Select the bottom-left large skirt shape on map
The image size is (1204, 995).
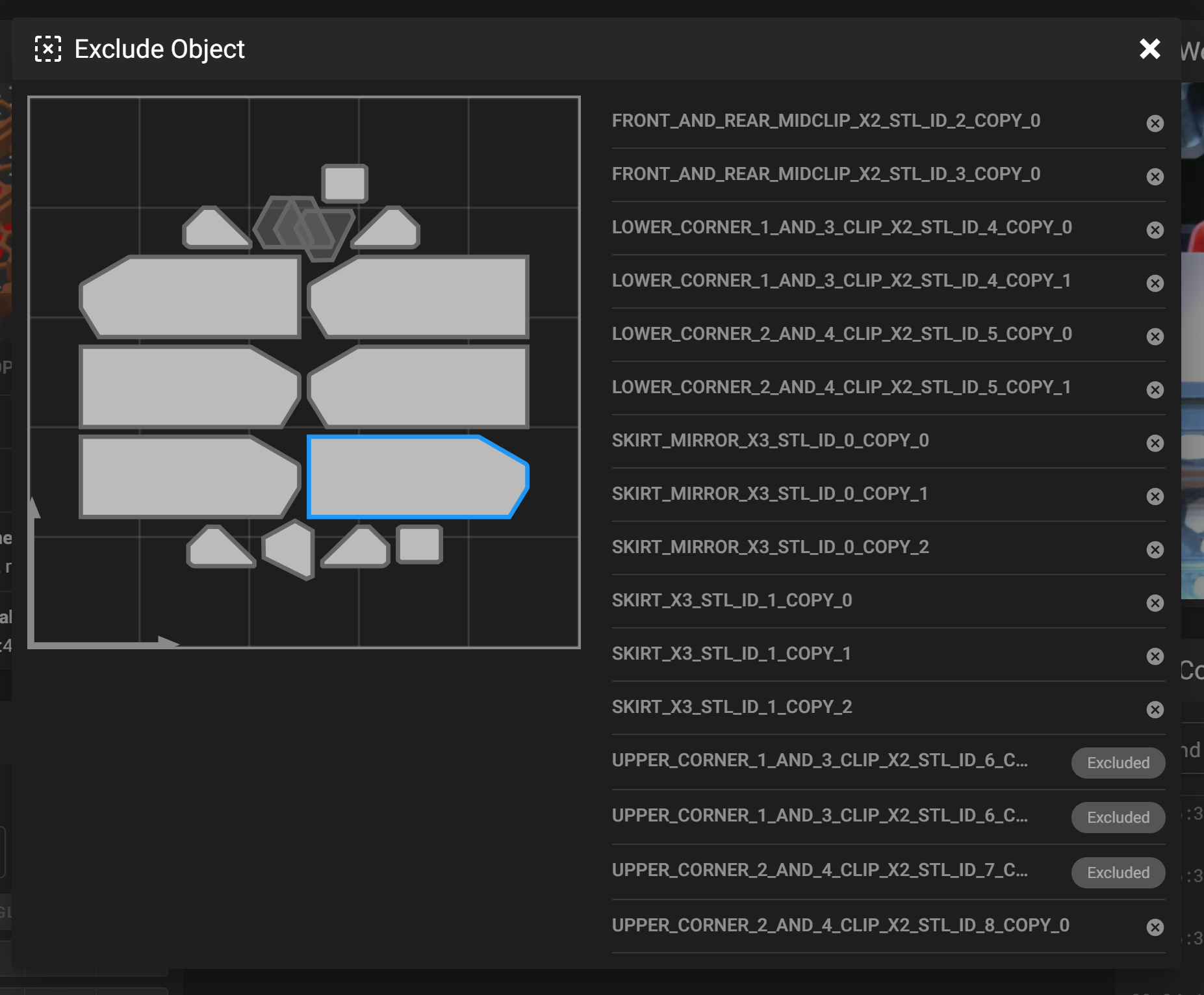pyautogui.click(x=188, y=478)
